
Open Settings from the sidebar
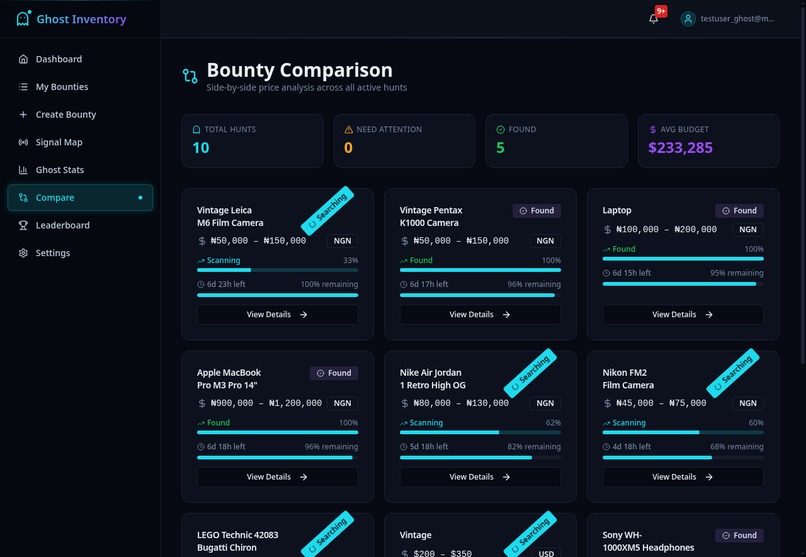pyautogui.click(x=80, y=253)
